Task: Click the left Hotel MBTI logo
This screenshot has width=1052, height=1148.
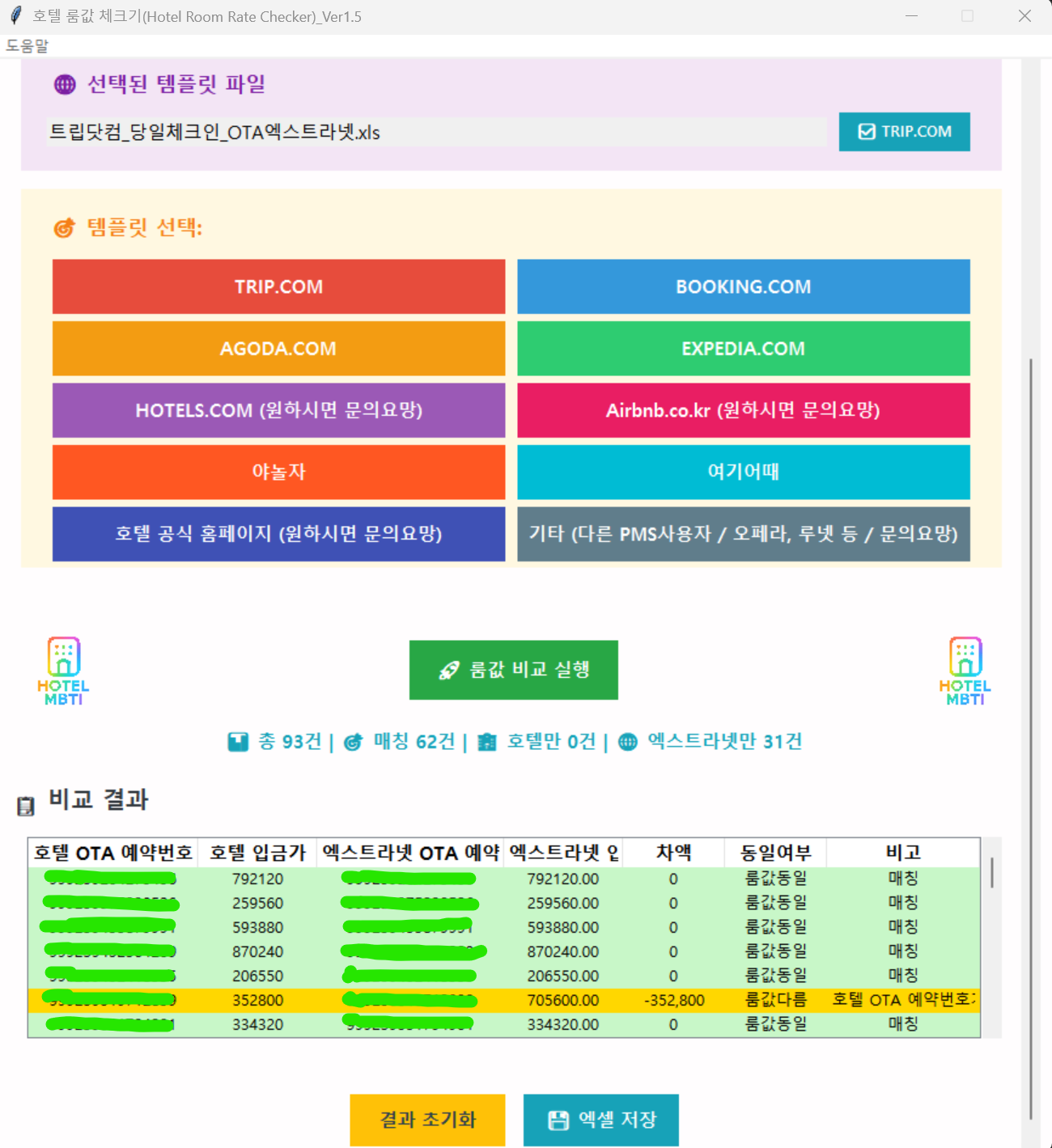Action: pyautogui.click(x=63, y=671)
